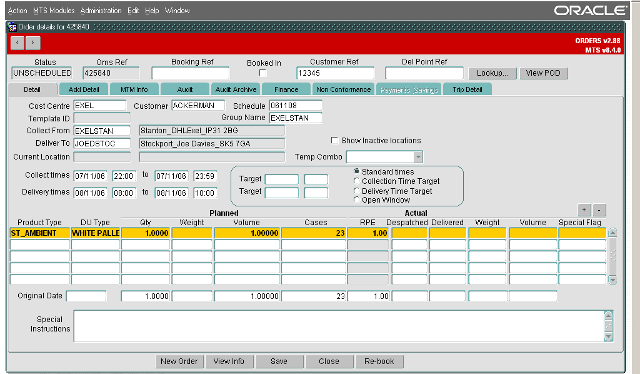This screenshot has width=640, height=374.
Task: Go to the previous order with left arrow
Action: (17, 42)
